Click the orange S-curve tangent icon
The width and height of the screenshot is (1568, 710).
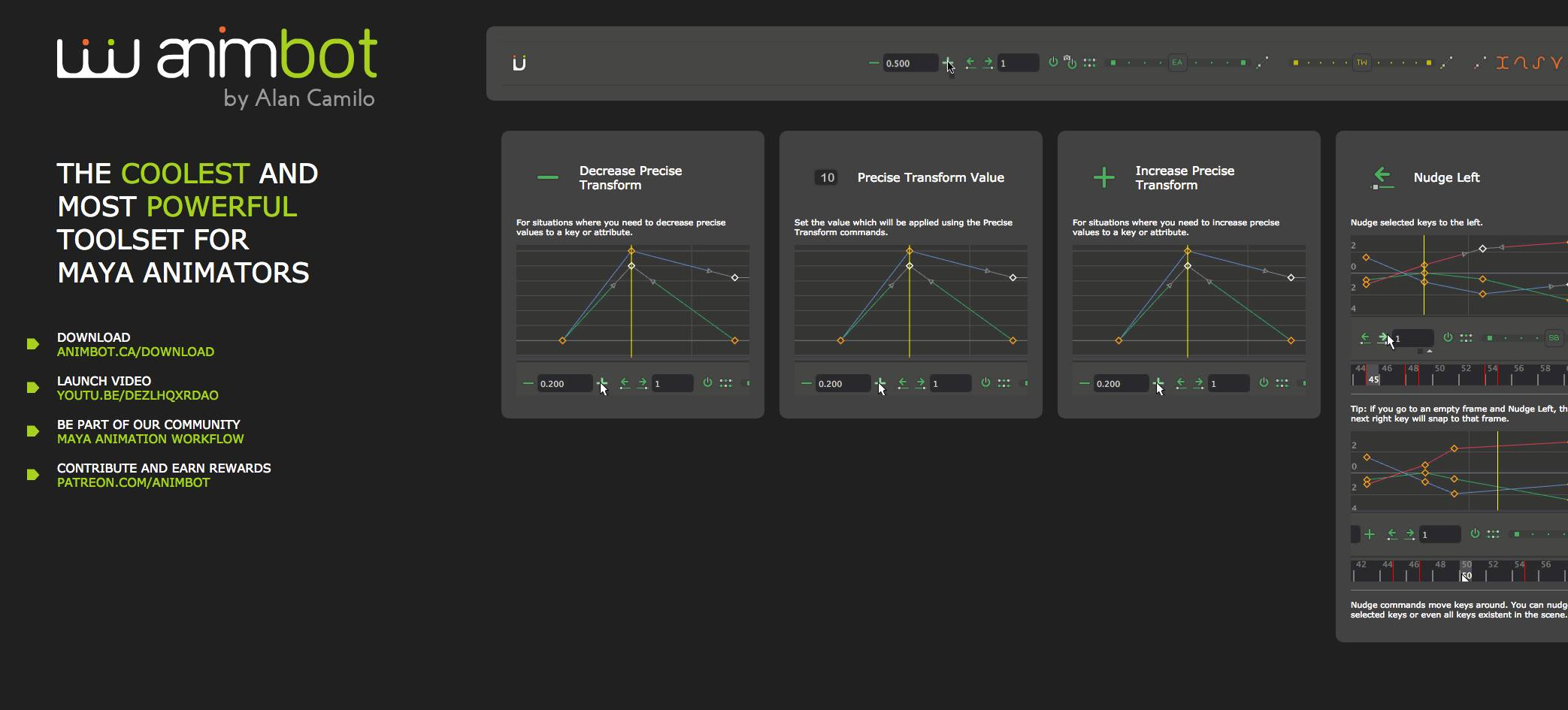click(x=1539, y=63)
